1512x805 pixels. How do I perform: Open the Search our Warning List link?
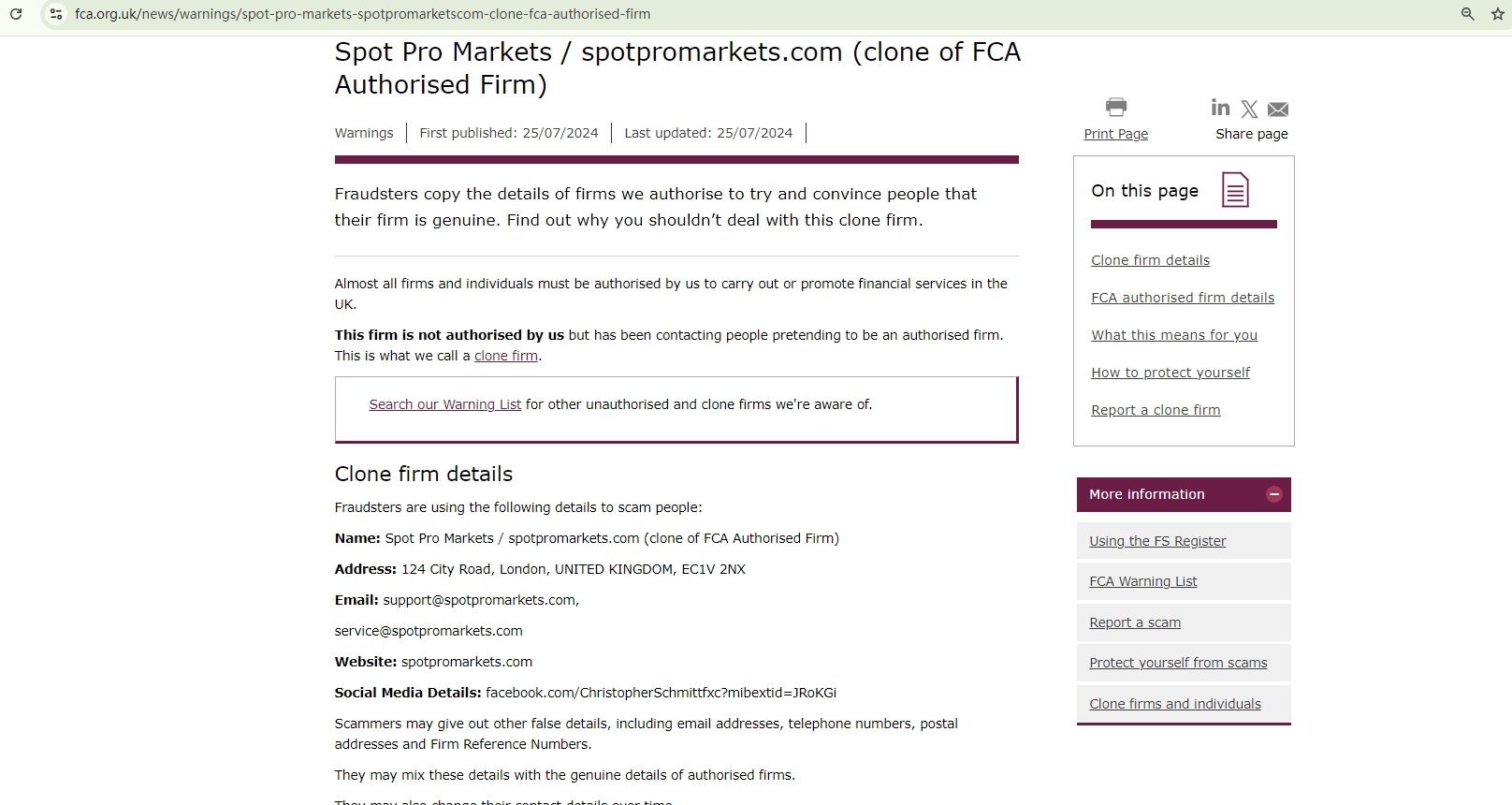[x=444, y=404]
